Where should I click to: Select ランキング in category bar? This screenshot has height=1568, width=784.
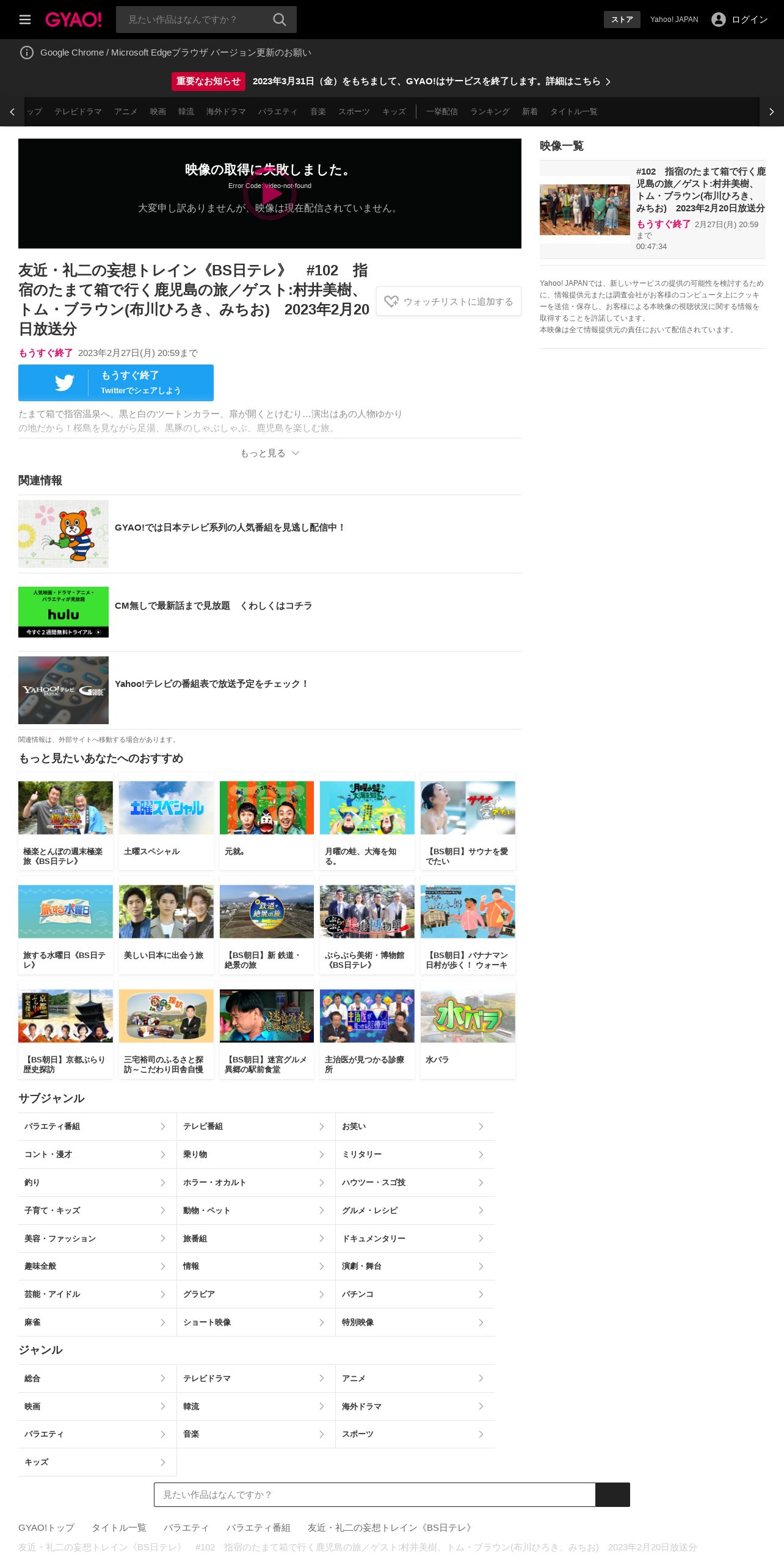[x=490, y=112]
